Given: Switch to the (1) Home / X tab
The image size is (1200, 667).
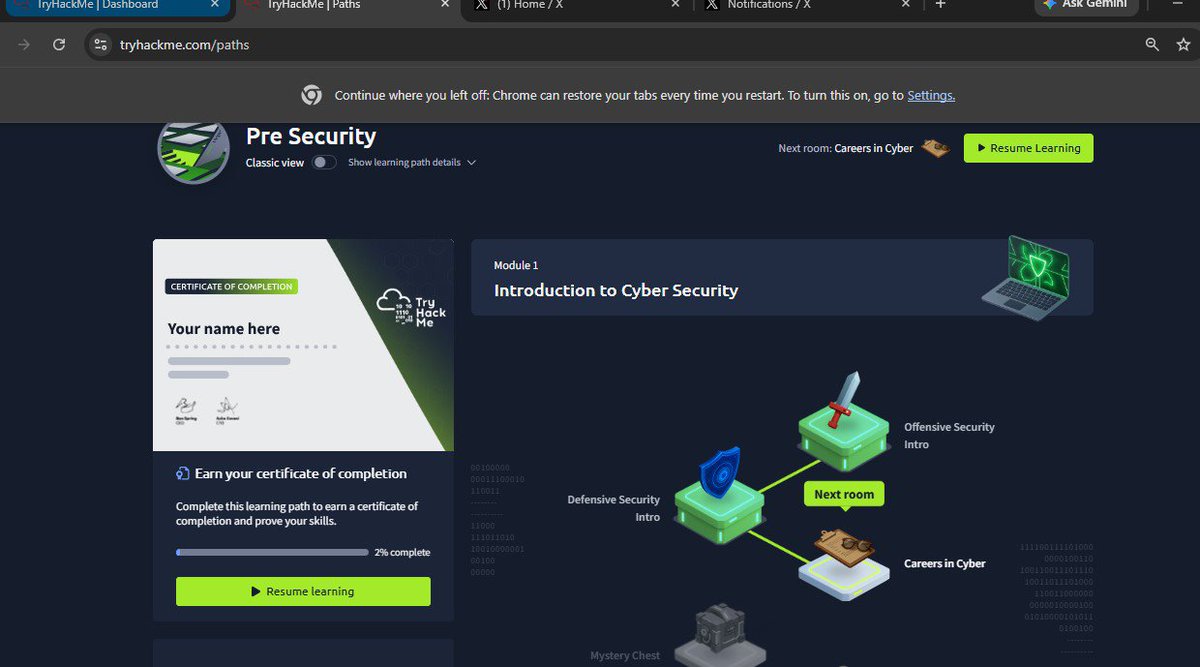Looking at the screenshot, I should point(578,5).
